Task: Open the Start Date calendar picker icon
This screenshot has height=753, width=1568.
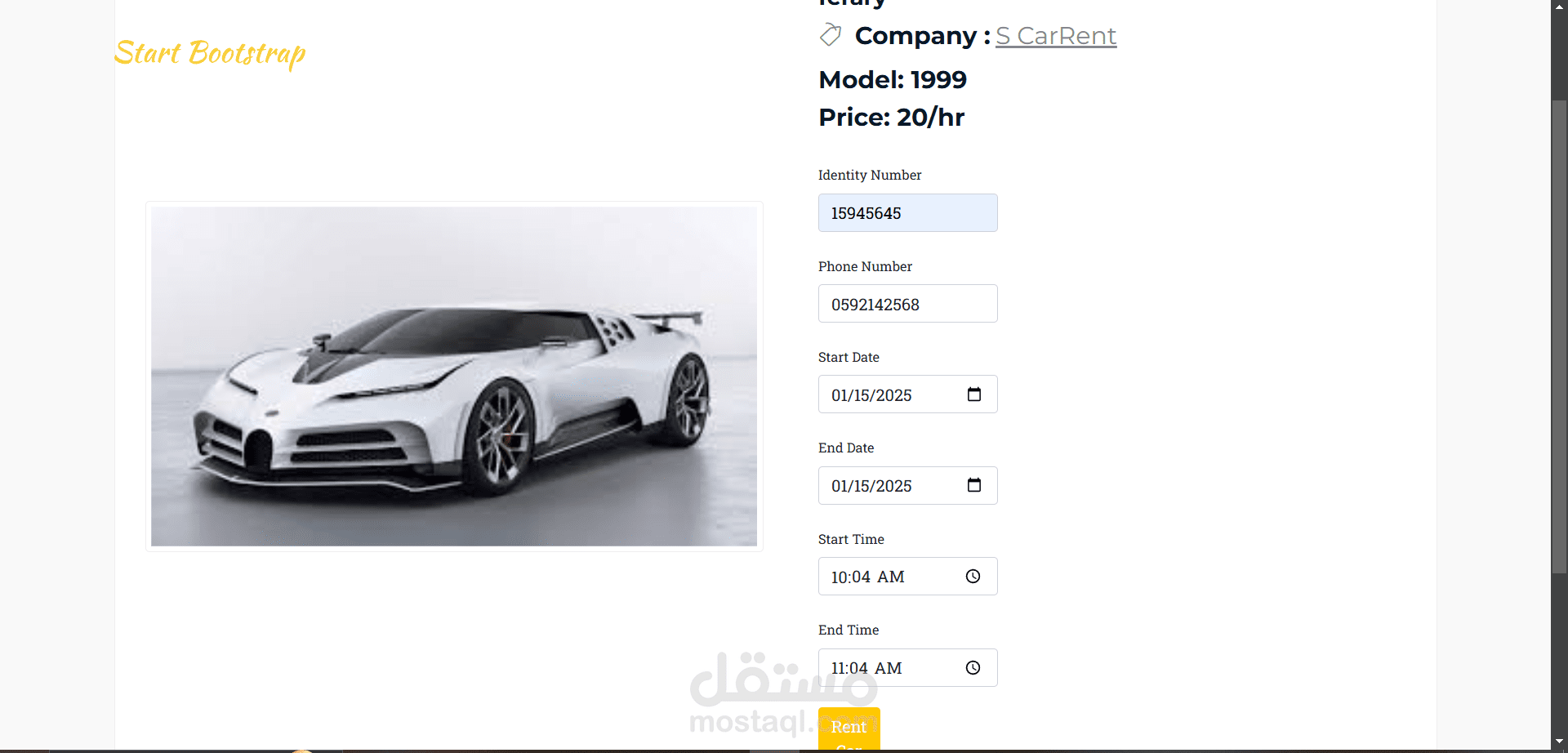Action: [x=973, y=394]
